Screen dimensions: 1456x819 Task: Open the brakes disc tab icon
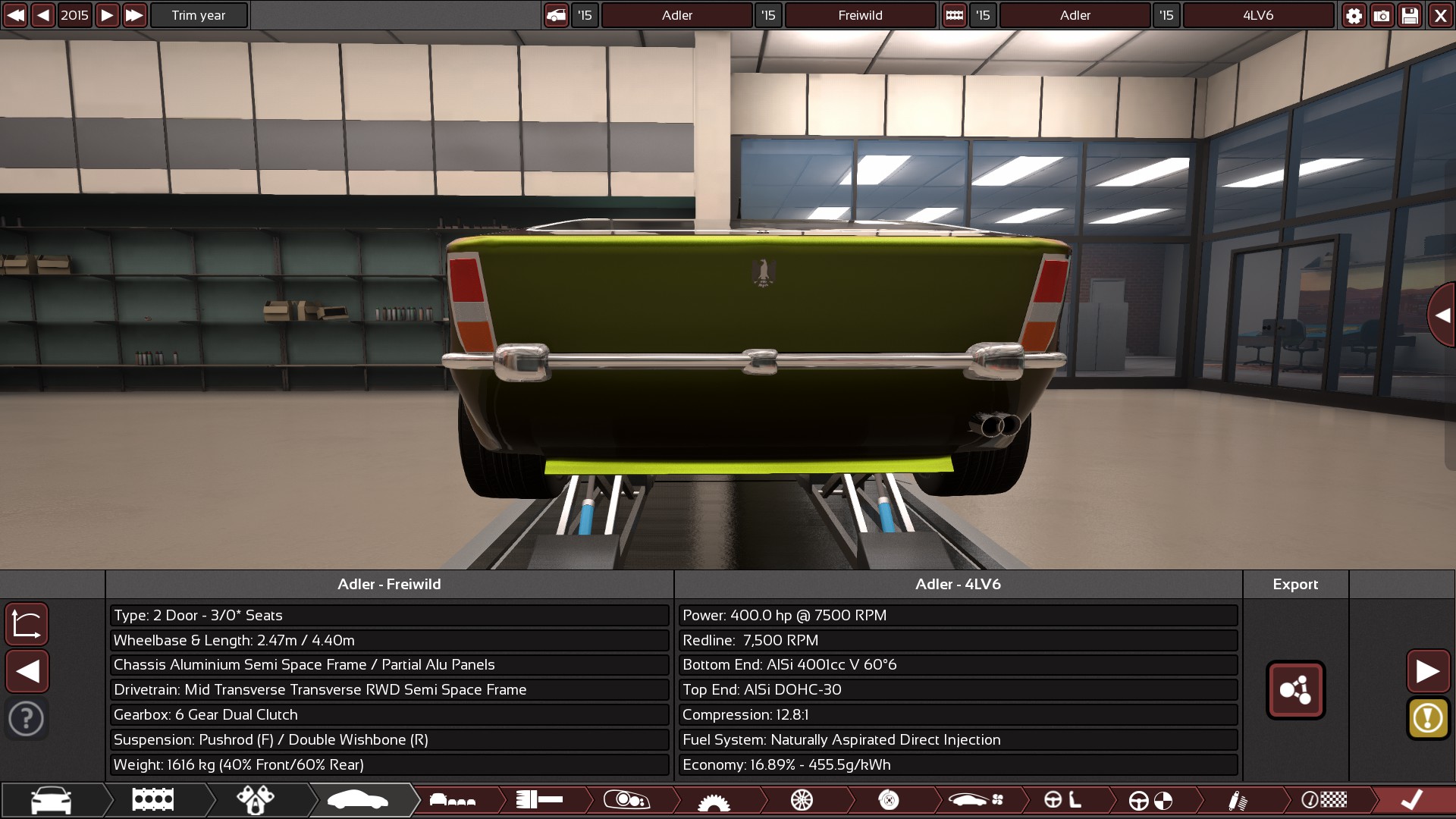[889, 800]
